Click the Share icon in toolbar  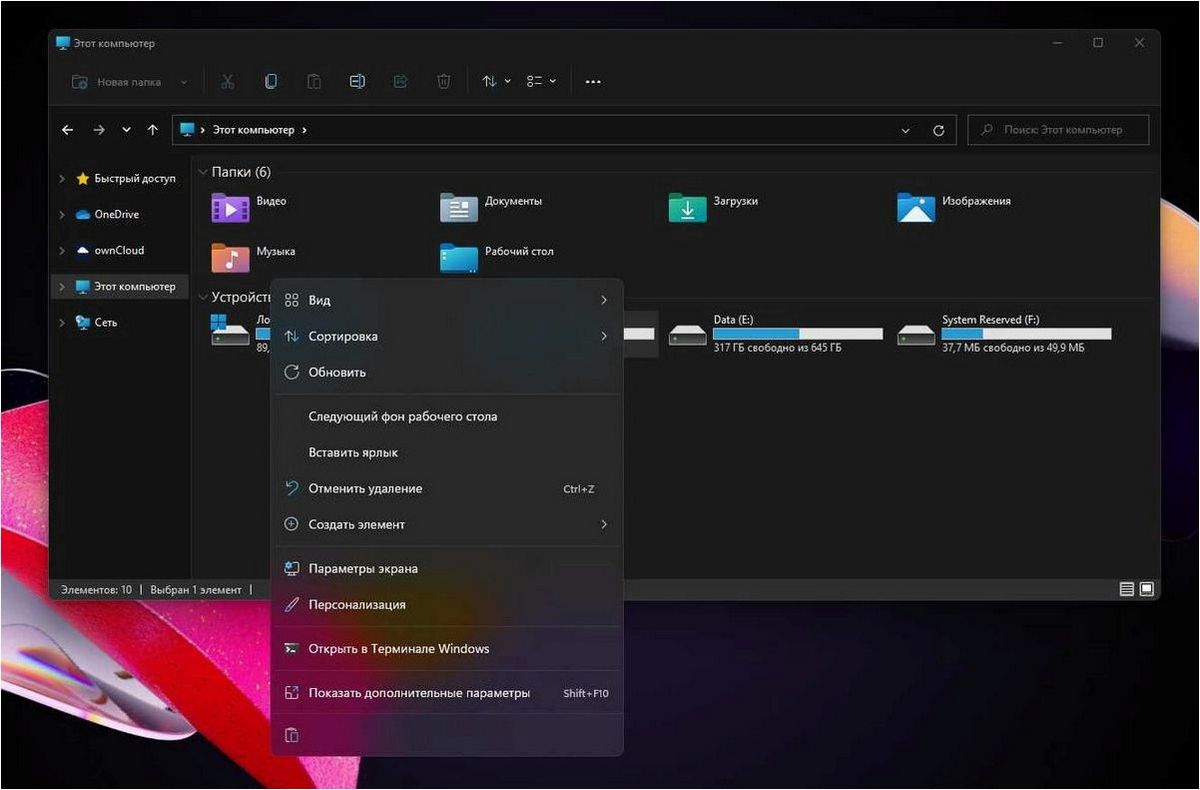[400, 82]
